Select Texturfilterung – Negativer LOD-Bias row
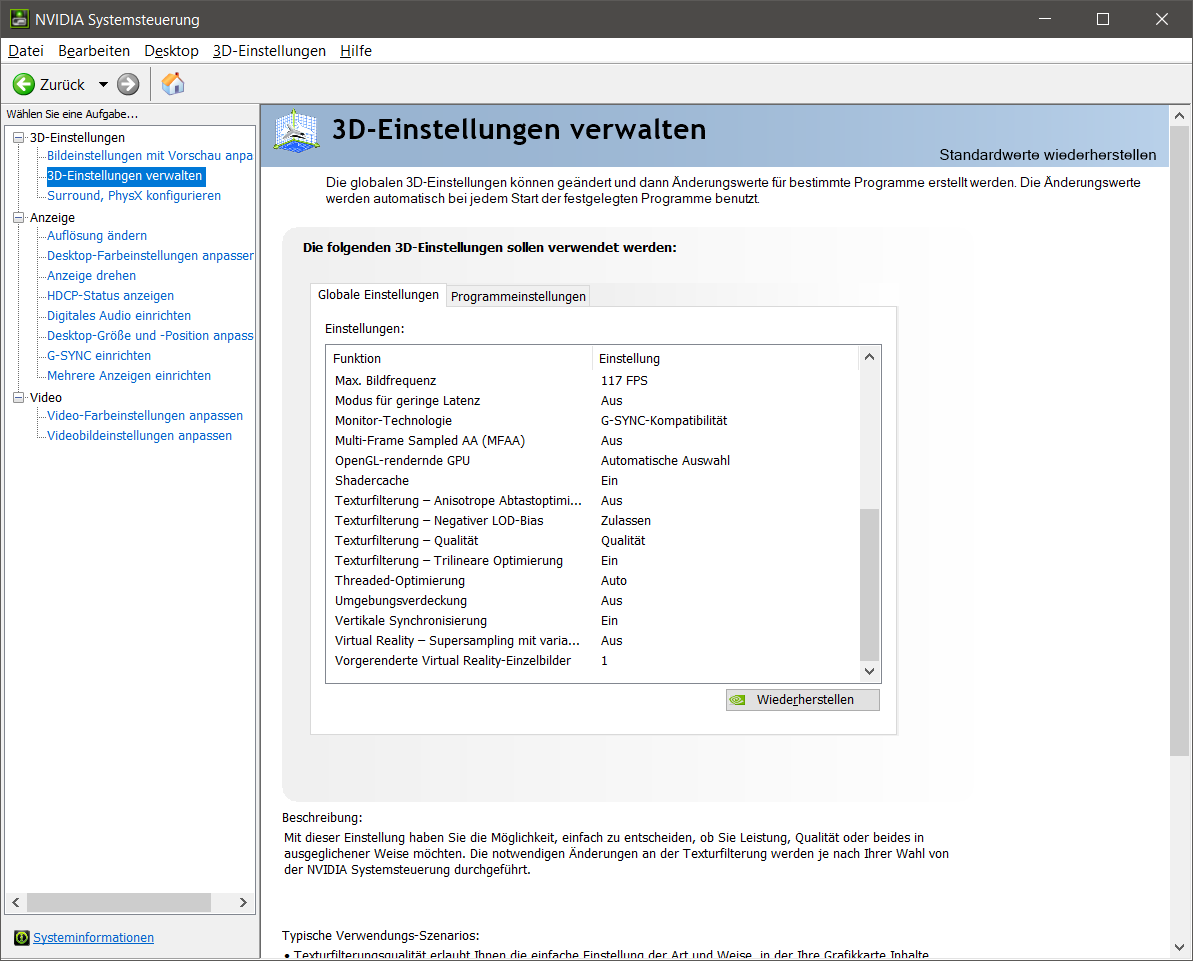 click(593, 520)
